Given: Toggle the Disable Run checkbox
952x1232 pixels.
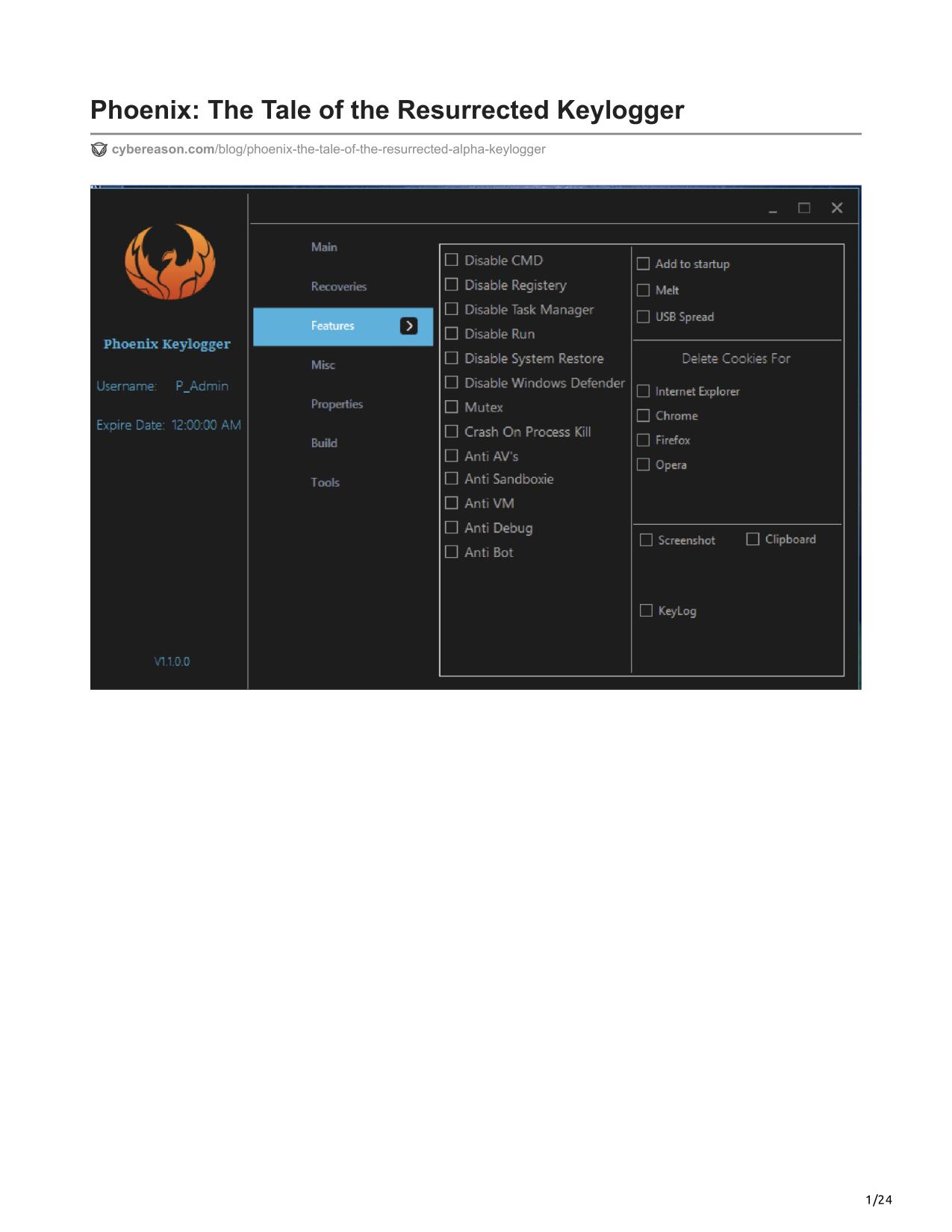Looking at the screenshot, I should point(452,334).
